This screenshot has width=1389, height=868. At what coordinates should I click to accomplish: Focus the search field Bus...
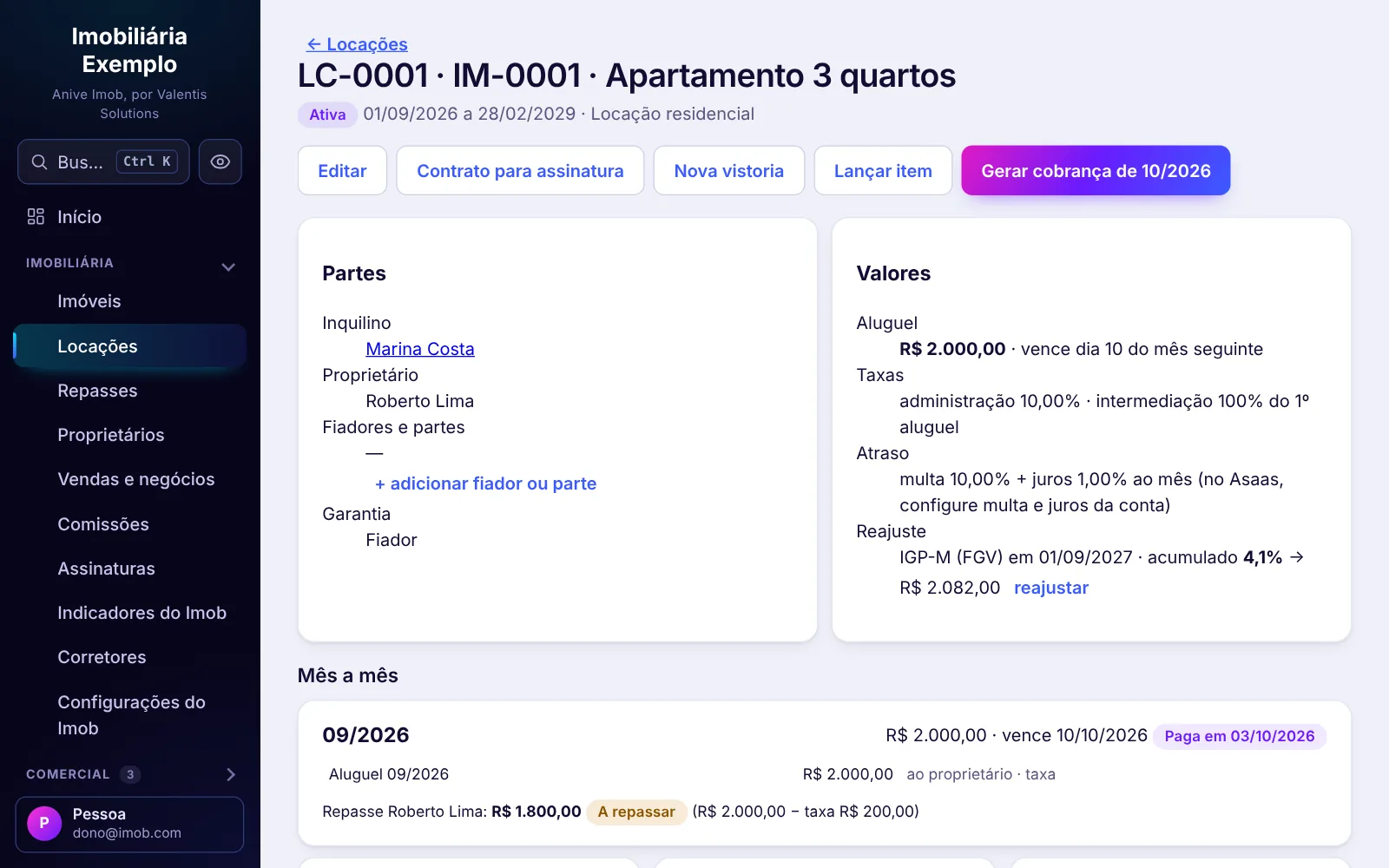103,162
